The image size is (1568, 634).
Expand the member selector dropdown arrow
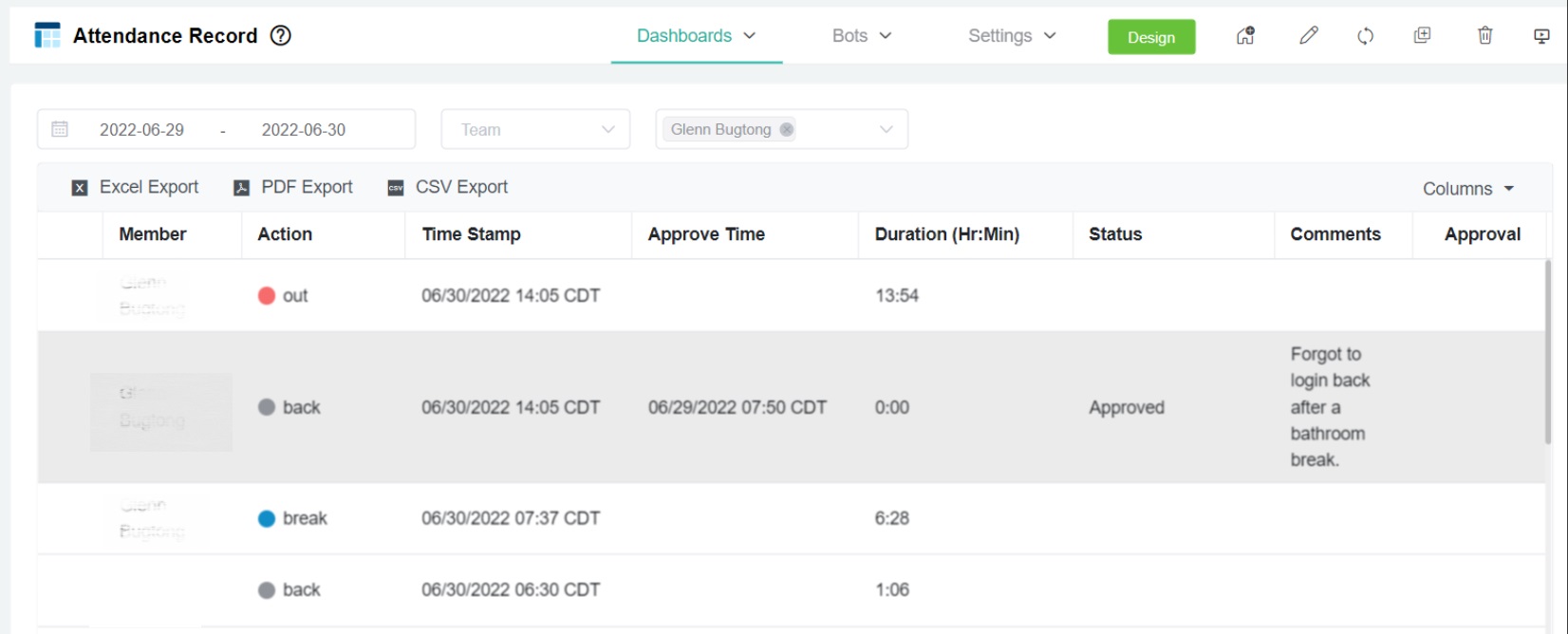click(886, 130)
